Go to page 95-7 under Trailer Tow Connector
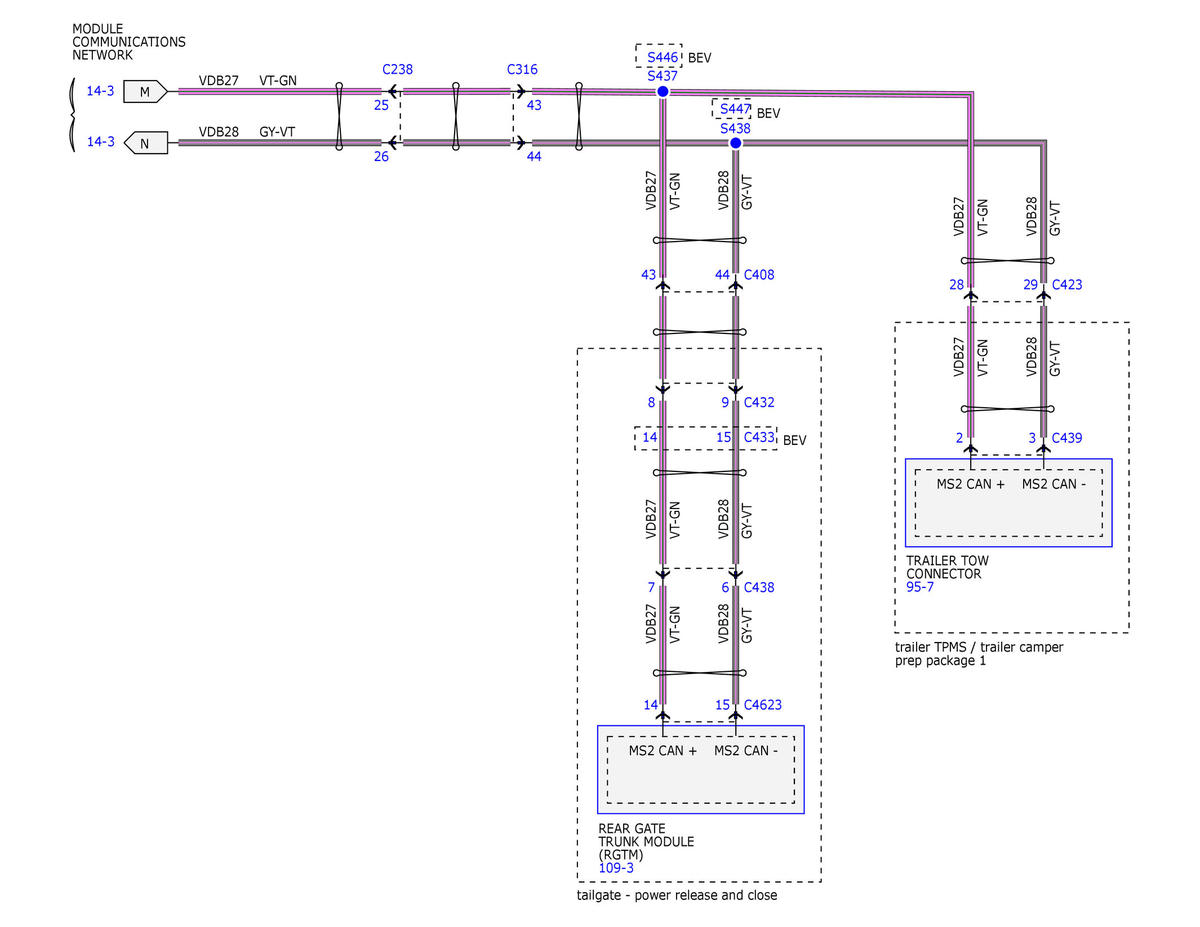The image size is (1200, 927). point(920,588)
